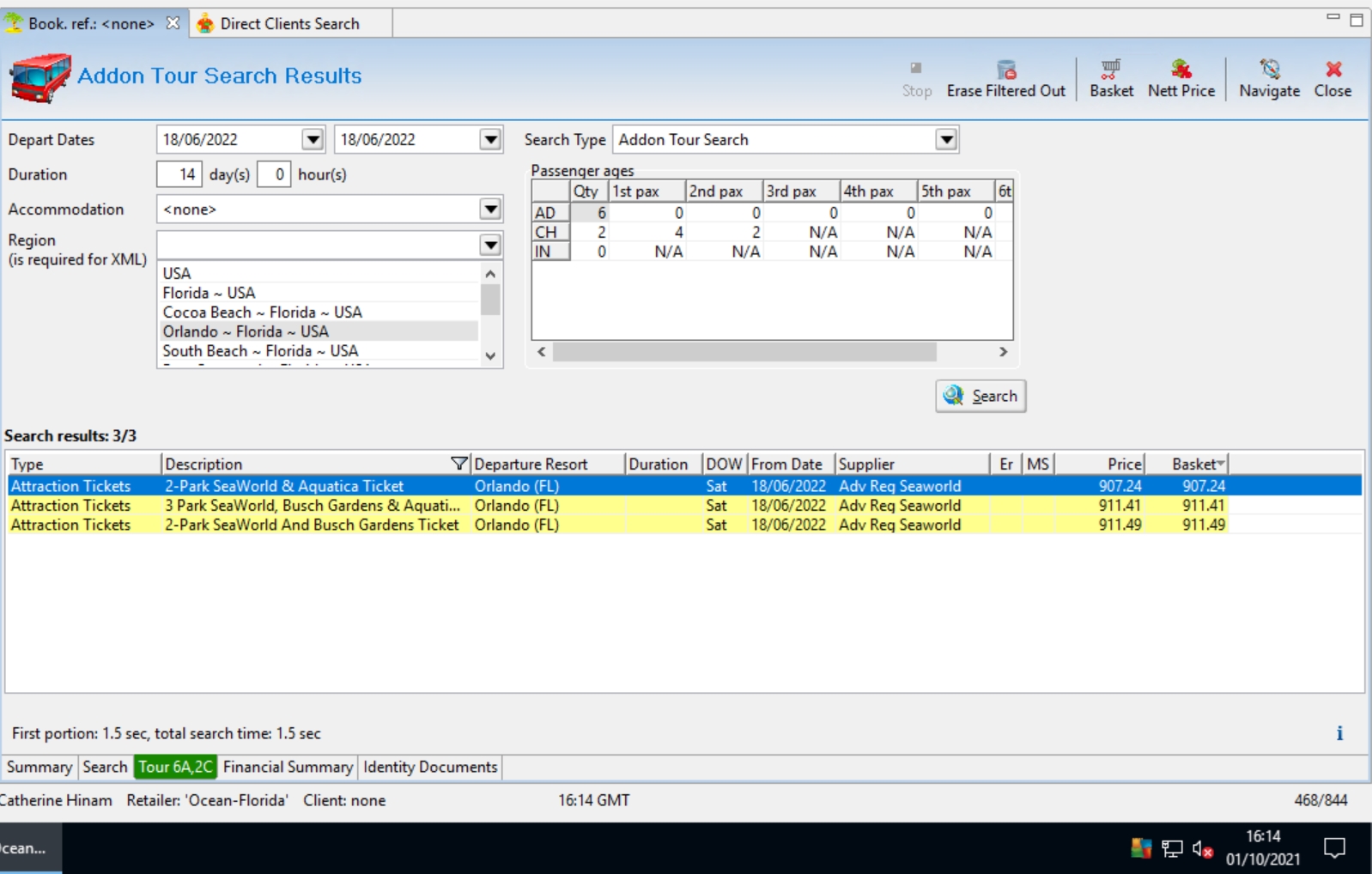
Task: Click the Supplier column header
Action: [x=912, y=464]
